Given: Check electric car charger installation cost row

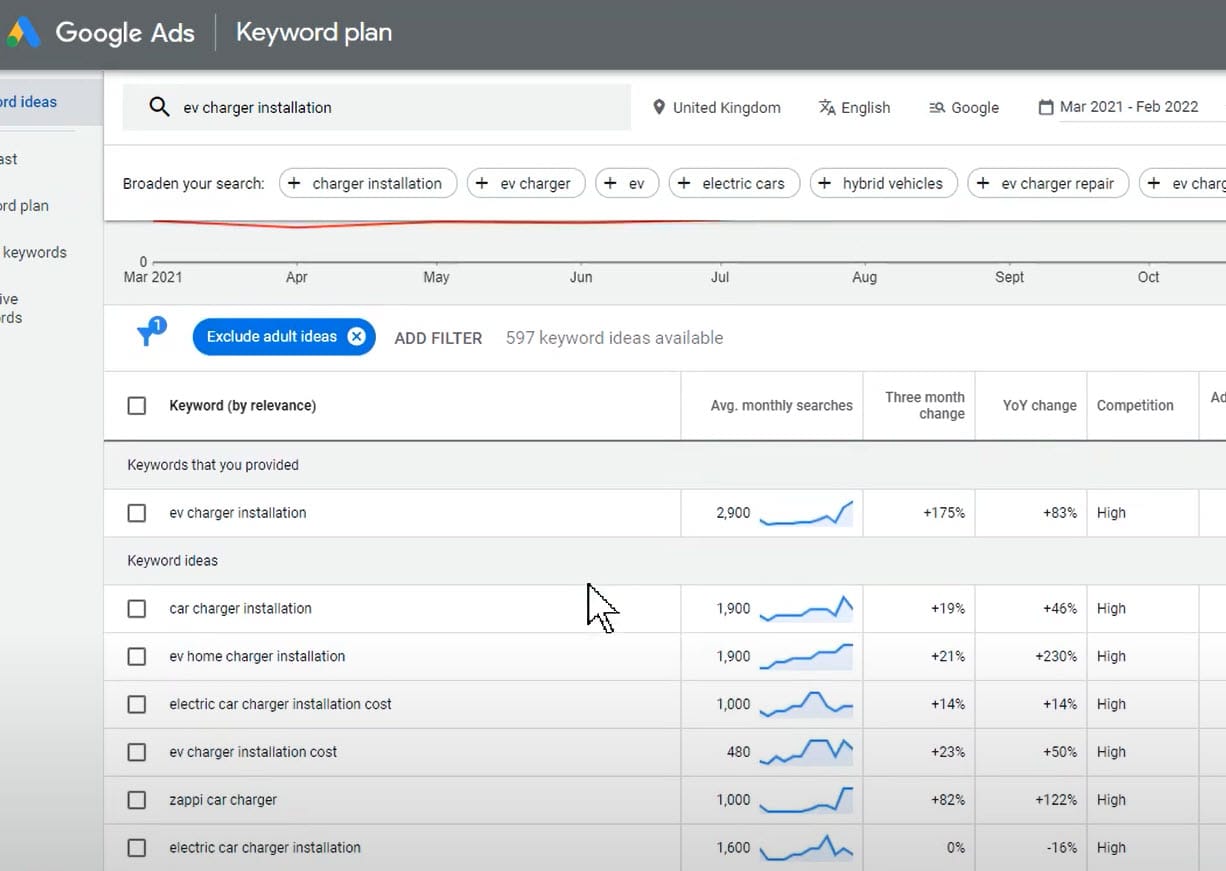Looking at the screenshot, I should tap(137, 704).
